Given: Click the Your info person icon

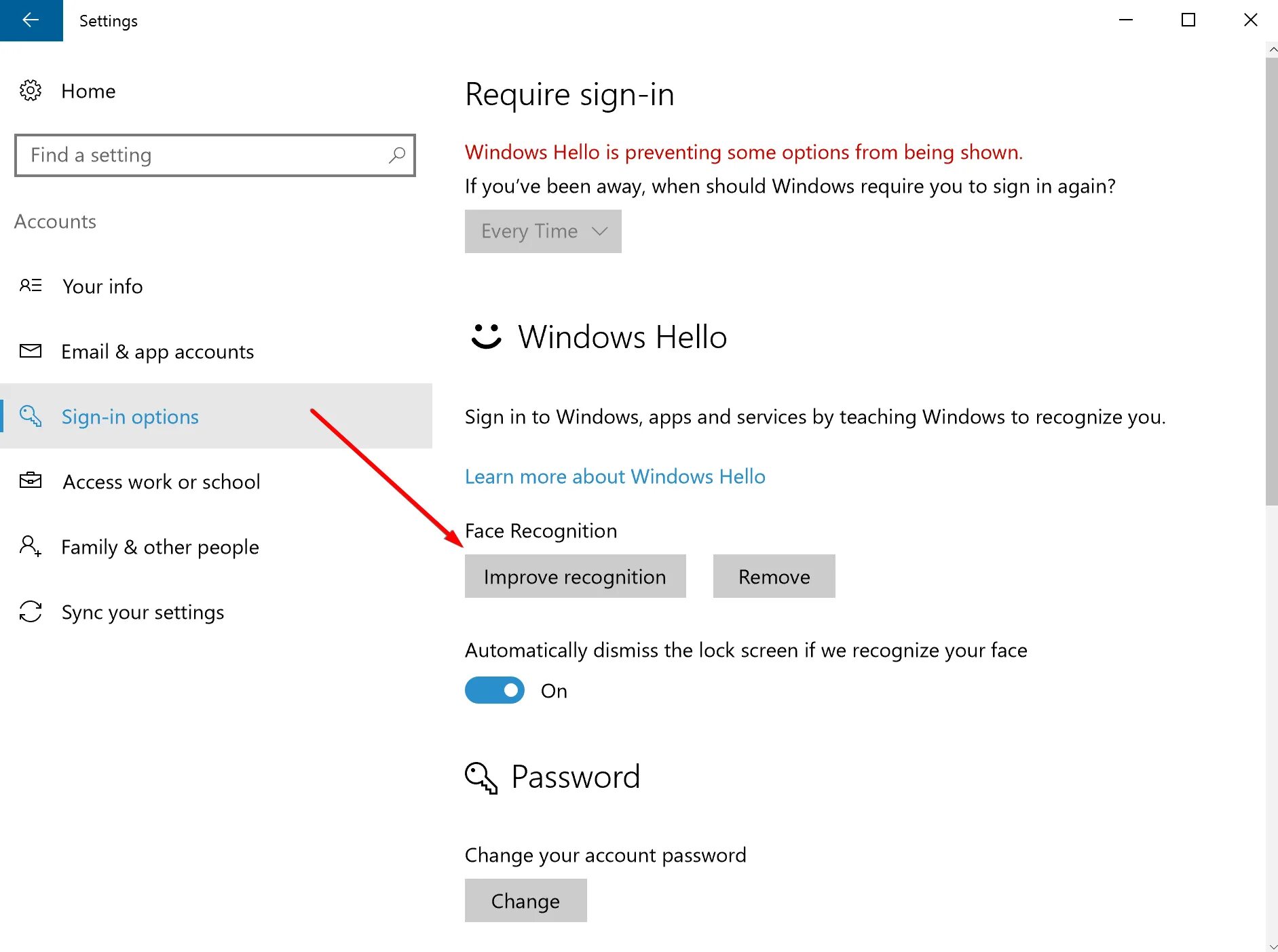Looking at the screenshot, I should (31, 286).
